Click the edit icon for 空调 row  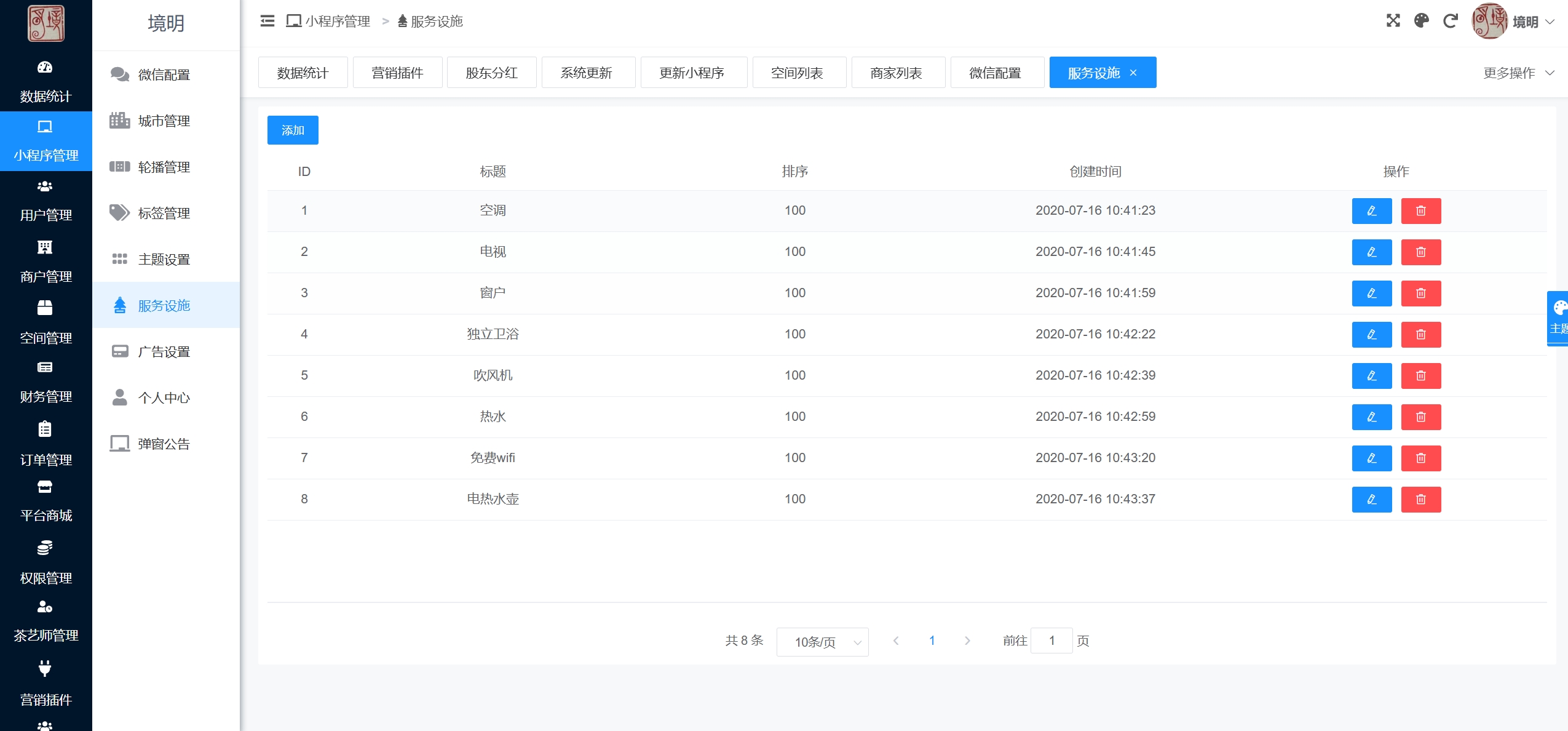[x=1371, y=211]
